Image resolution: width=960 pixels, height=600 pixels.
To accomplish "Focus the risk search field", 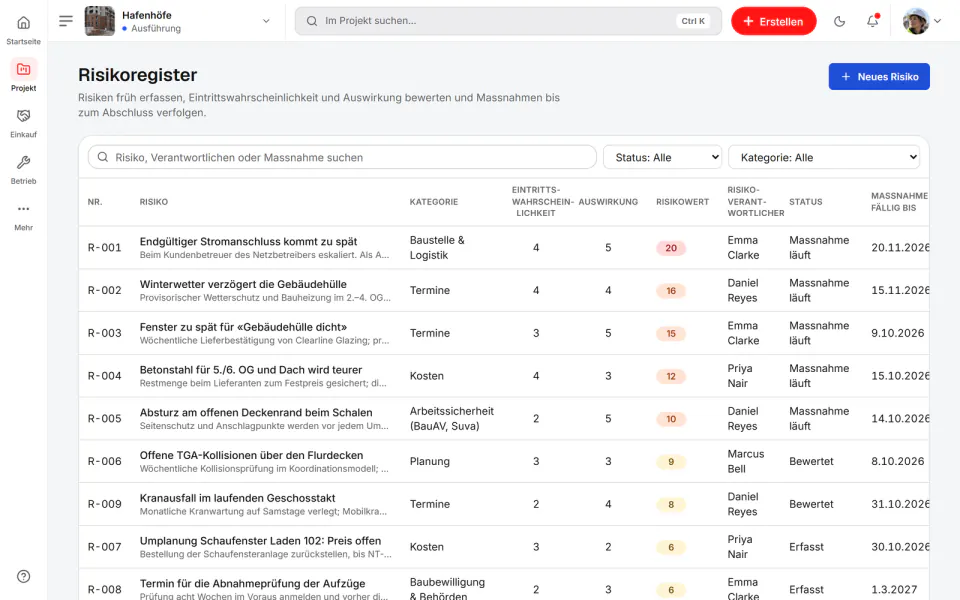I will pyautogui.click(x=342, y=157).
